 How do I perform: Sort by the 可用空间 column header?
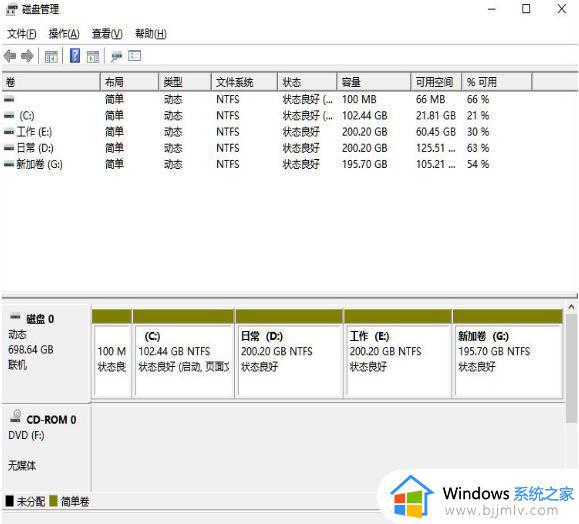click(436, 82)
